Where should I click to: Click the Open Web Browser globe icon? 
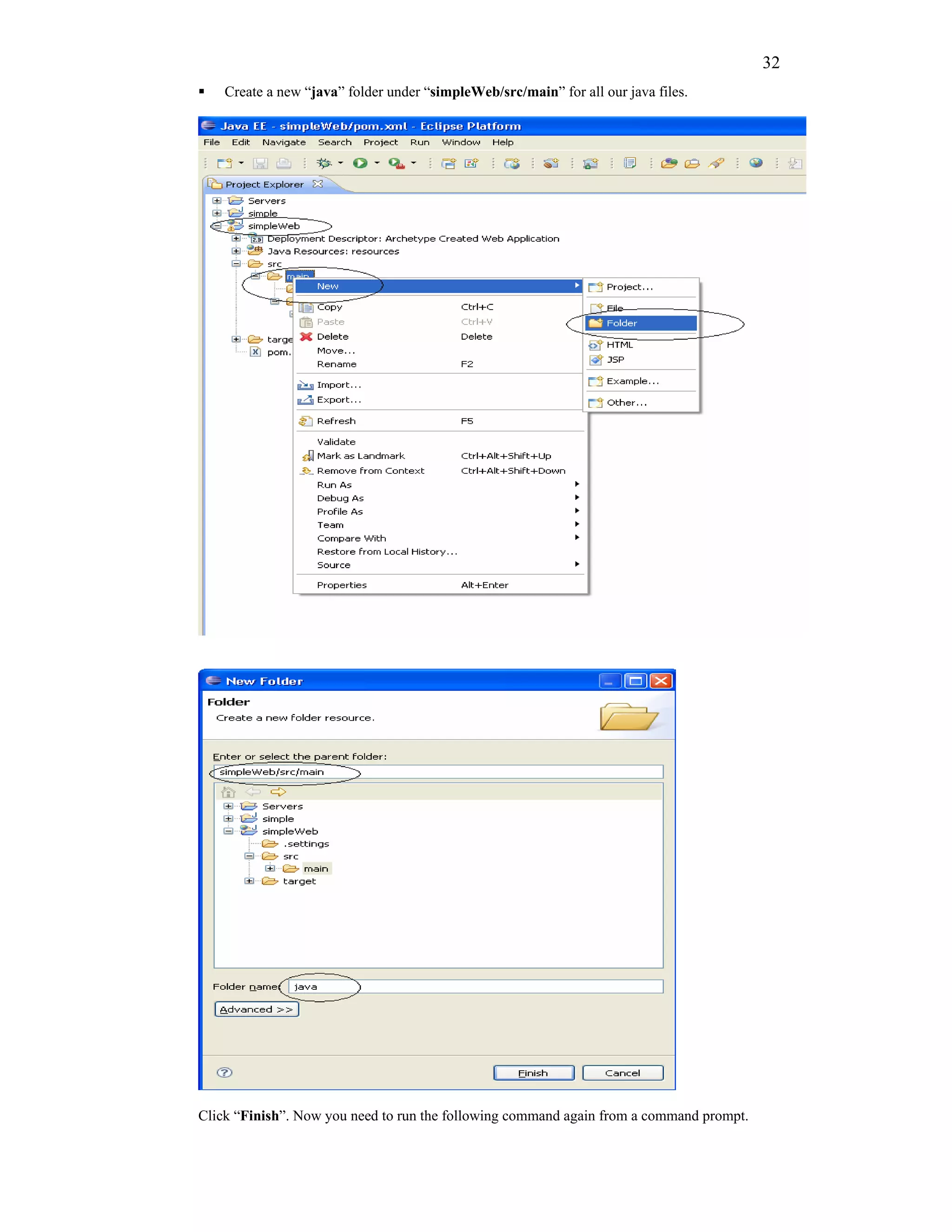756,163
